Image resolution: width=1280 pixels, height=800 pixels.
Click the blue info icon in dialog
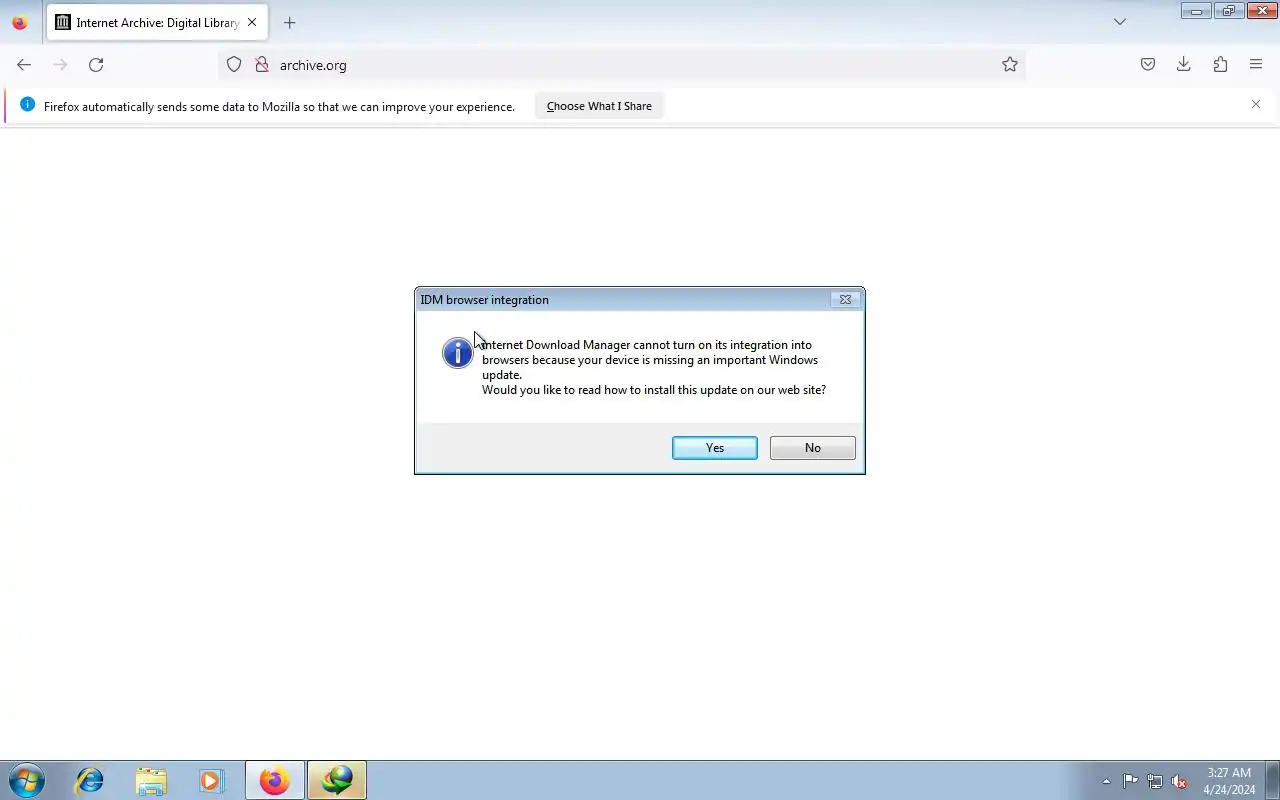coord(457,352)
